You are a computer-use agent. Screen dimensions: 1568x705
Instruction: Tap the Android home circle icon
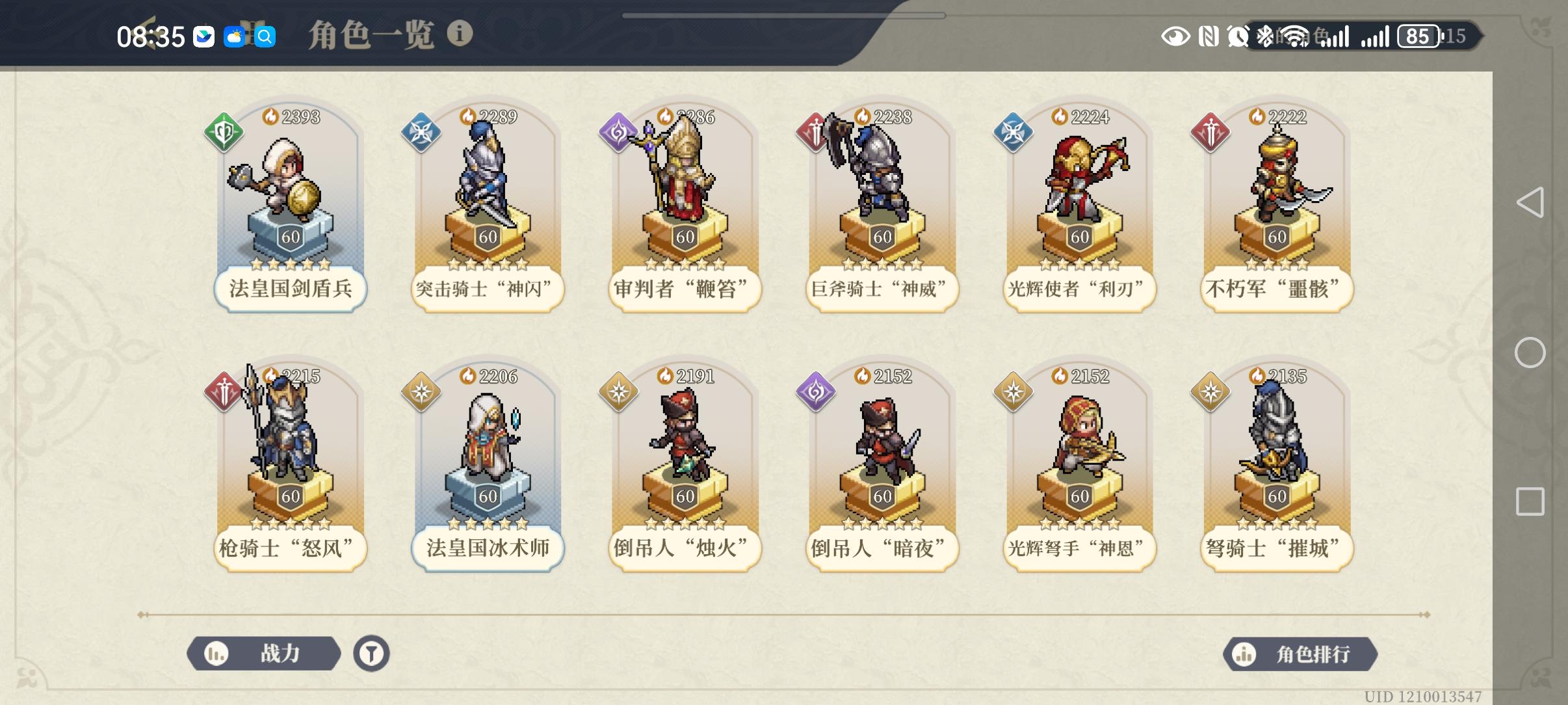[x=1530, y=352]
